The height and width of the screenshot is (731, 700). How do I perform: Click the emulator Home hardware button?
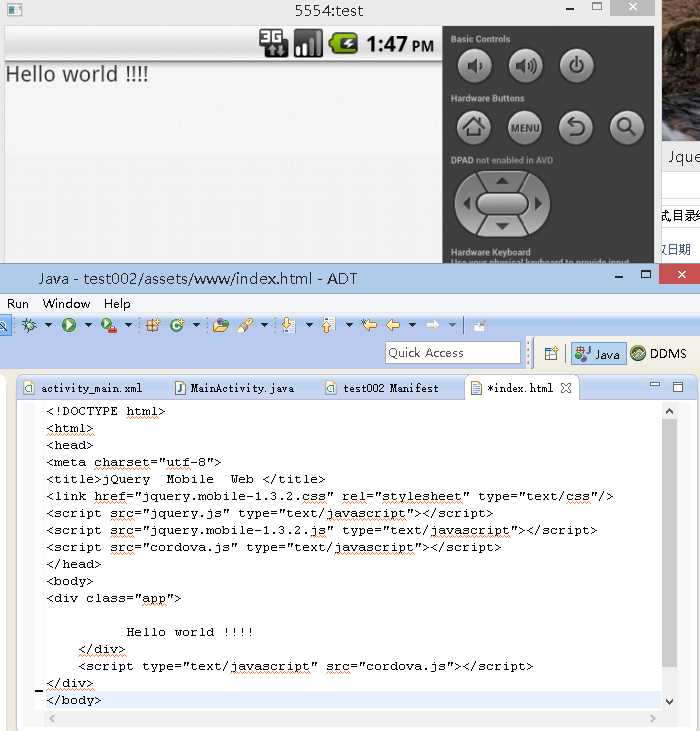[x=474, y=127]
